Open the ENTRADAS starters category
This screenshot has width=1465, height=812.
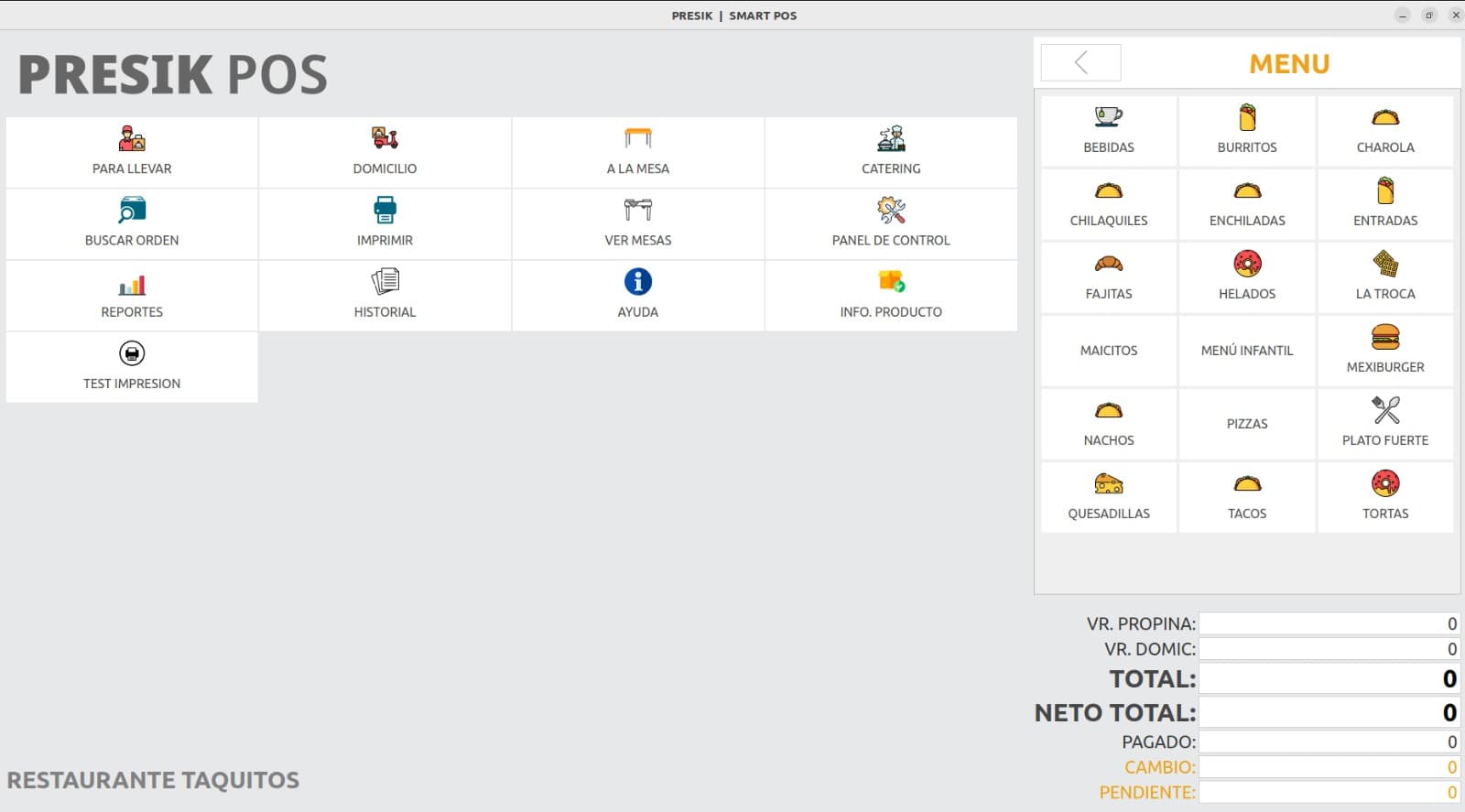coord(1385,204)
